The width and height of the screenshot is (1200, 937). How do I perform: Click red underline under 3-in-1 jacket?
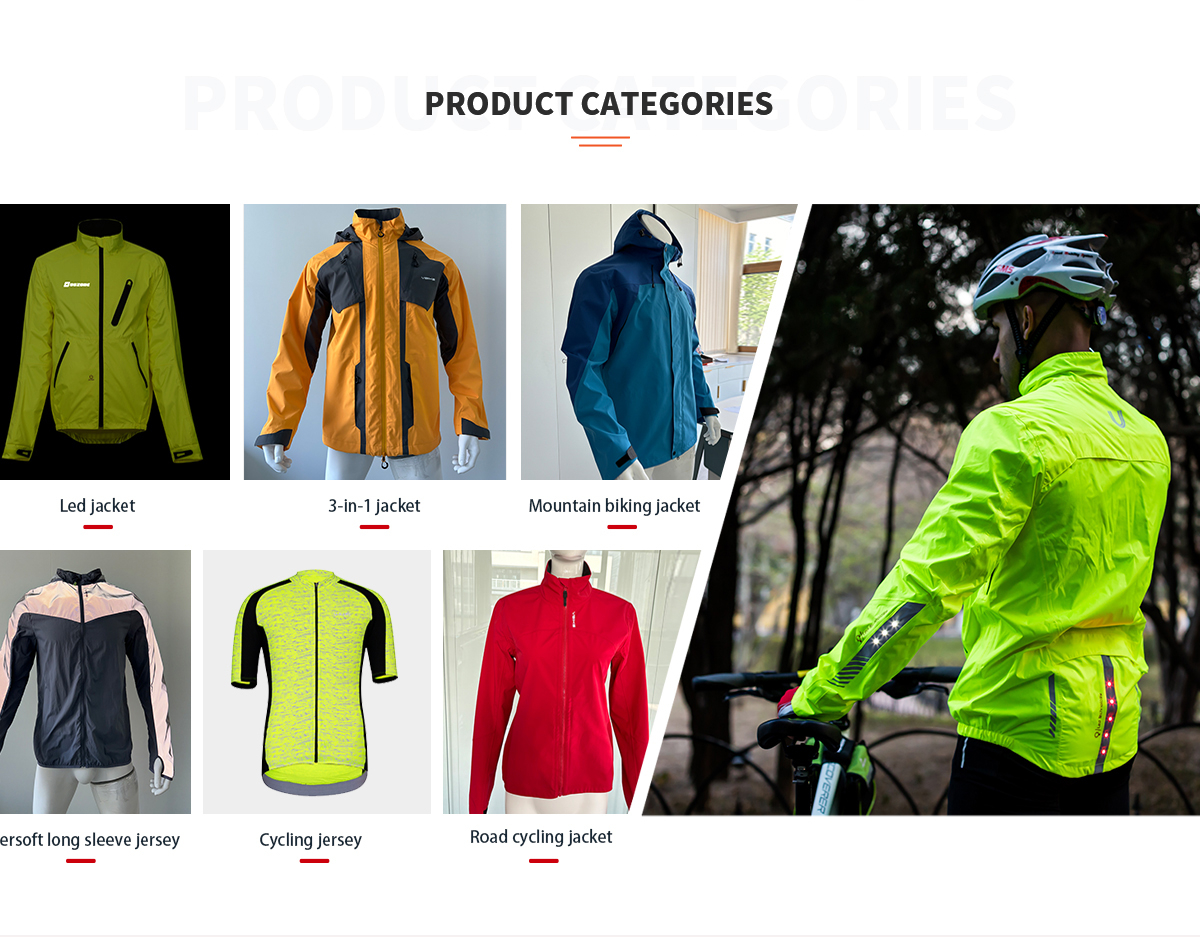(374, 527)
